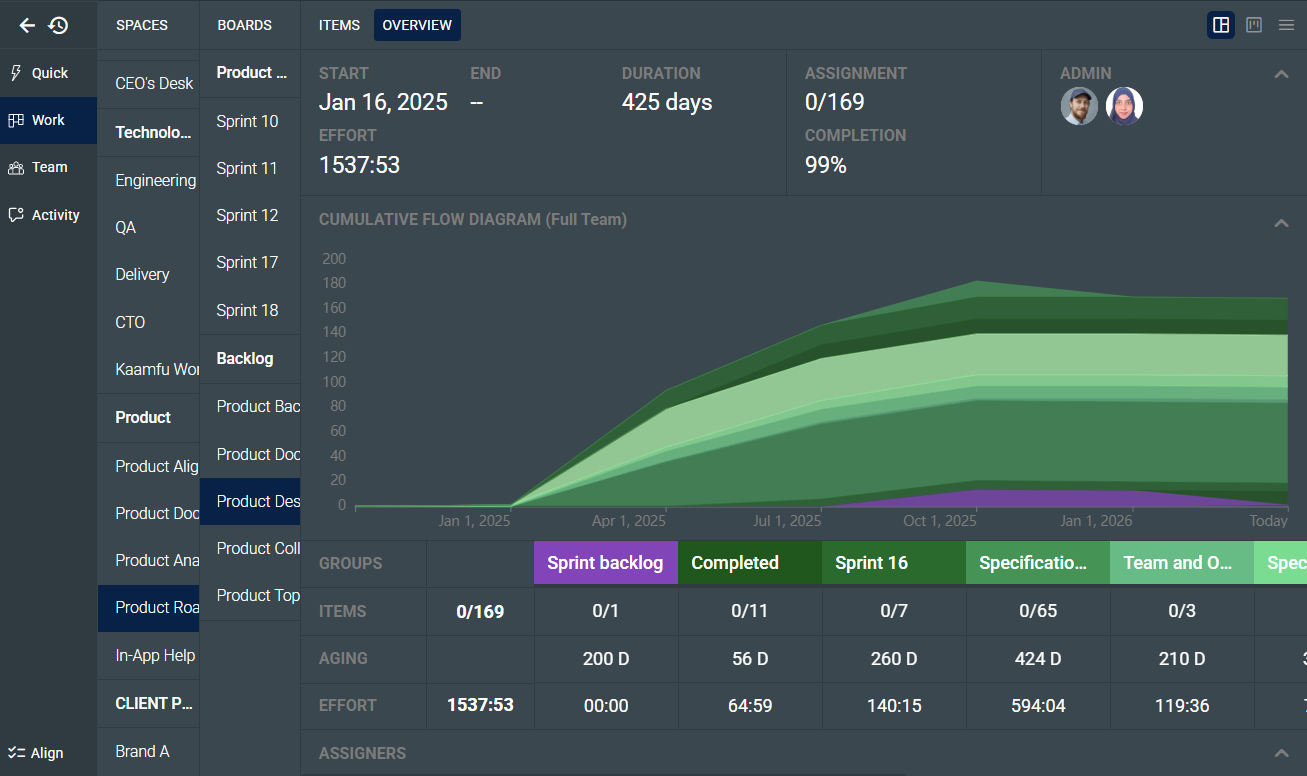Click the dark green Completed group header
The image size is (1307, 776).
749,563
